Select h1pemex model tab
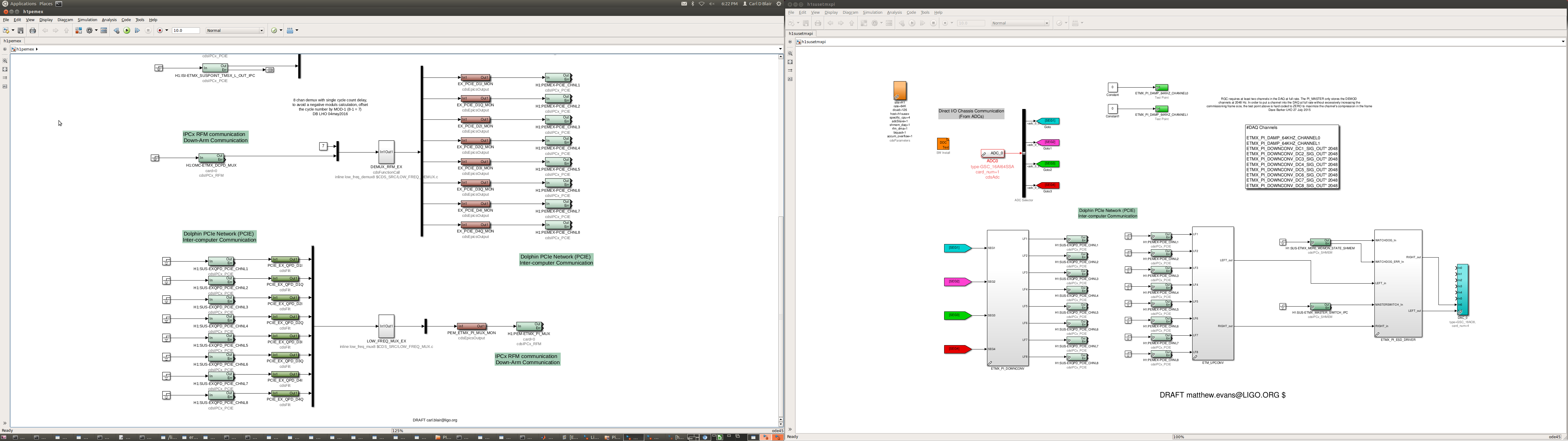 [13, 41]
